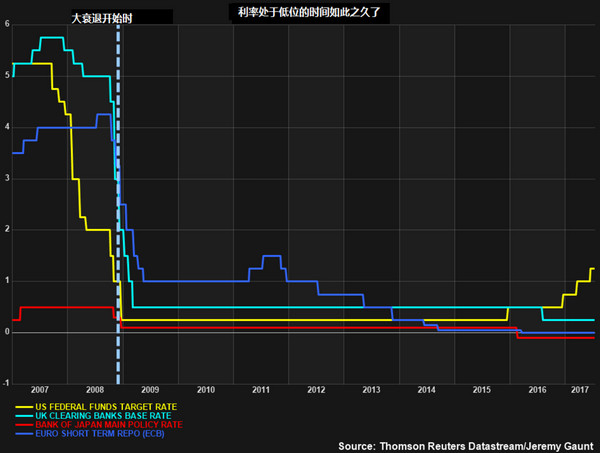Click the dashed recession start marker line
Screen dimensions: 600x453
pyautogui.click(x=118, y=203)
